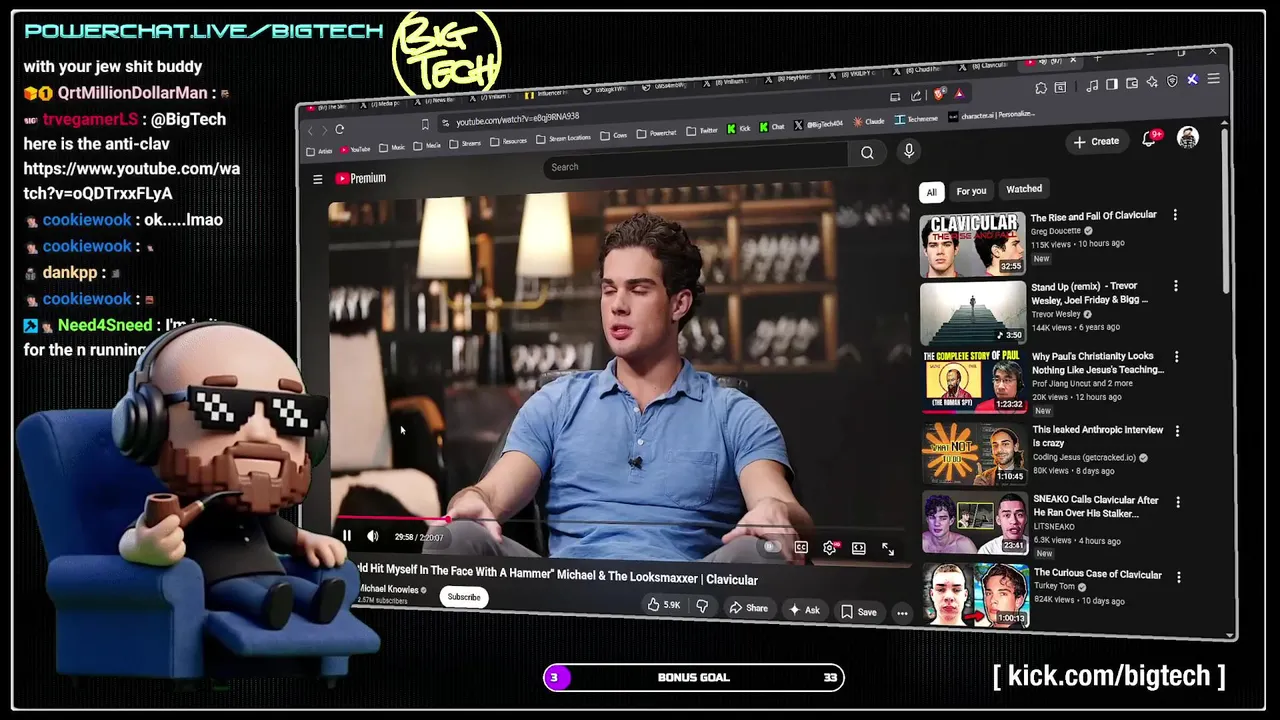Open the Kick bookmark in the bookmarks bar
This screenshot has height=720, width=1280.
point(738,128)
